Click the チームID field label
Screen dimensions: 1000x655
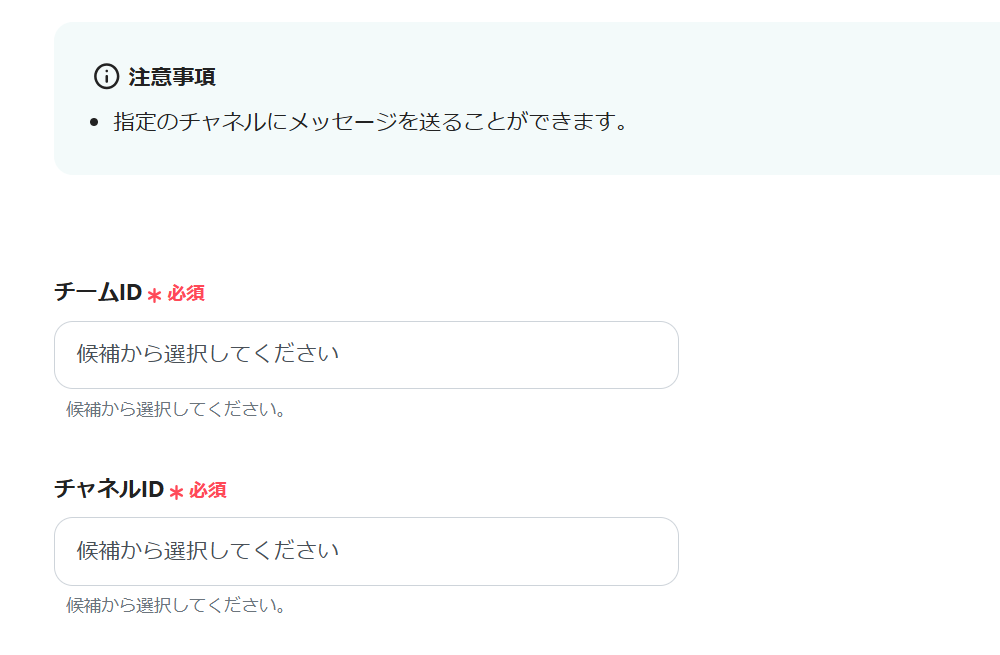click(x=97, y=293)
